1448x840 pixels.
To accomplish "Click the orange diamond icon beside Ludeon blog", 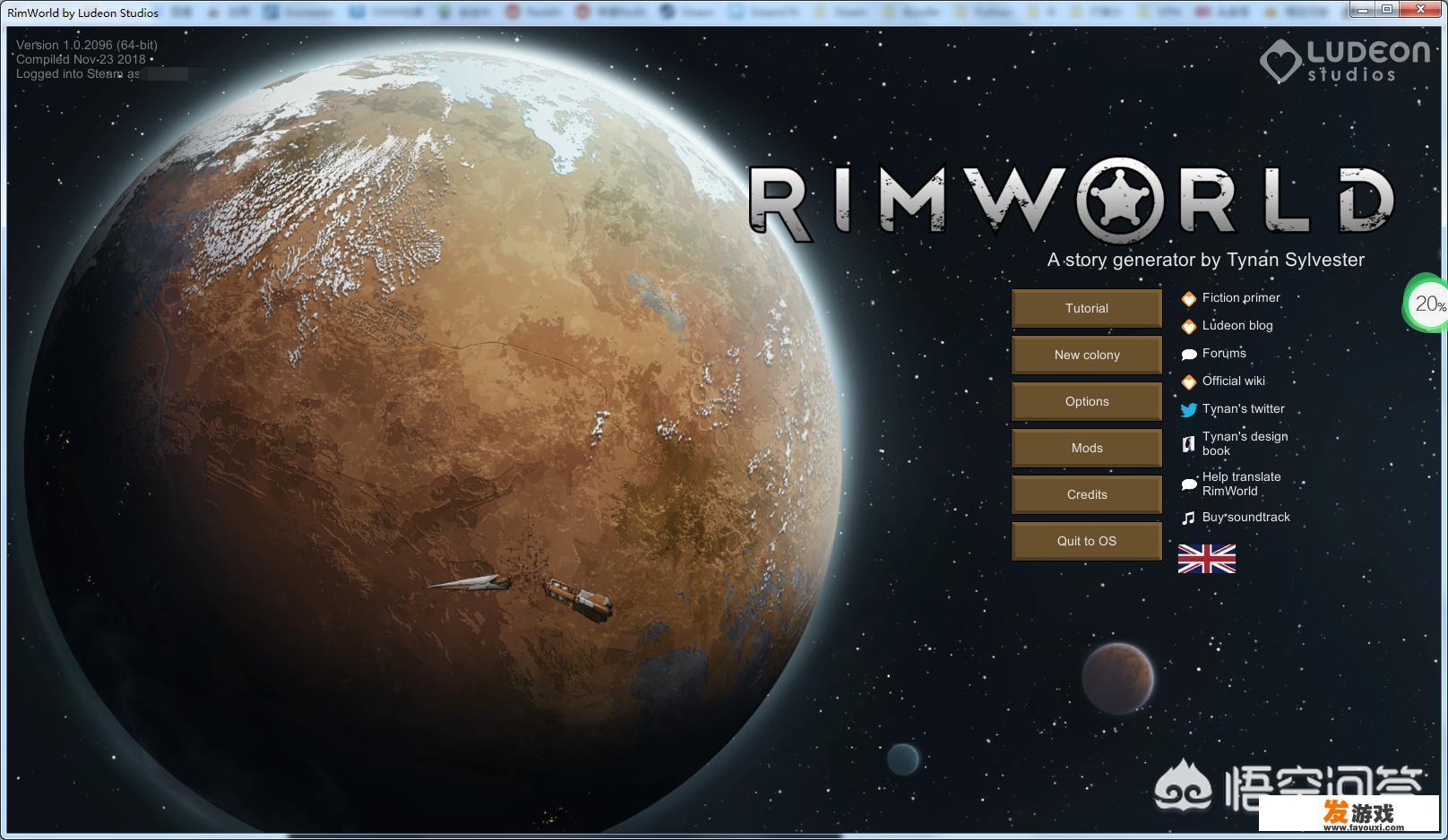I will (1189, 326).
